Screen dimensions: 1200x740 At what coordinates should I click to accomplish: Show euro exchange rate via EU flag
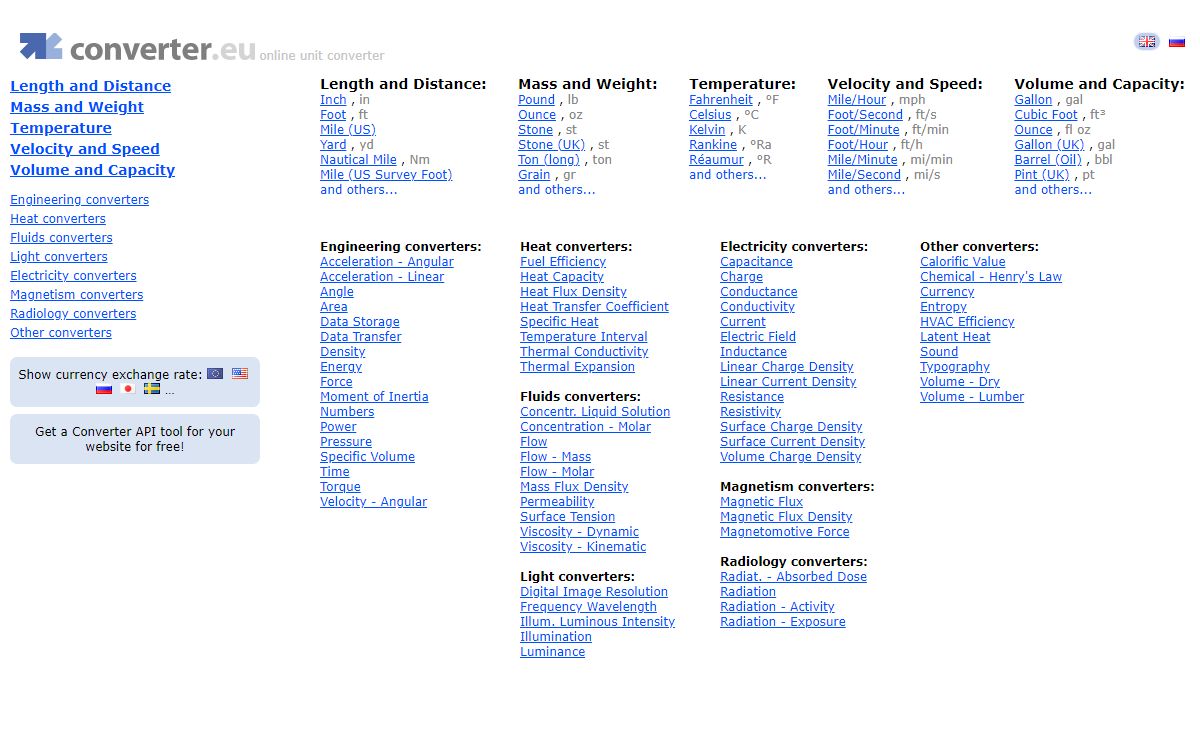click(x=215, y=374)
